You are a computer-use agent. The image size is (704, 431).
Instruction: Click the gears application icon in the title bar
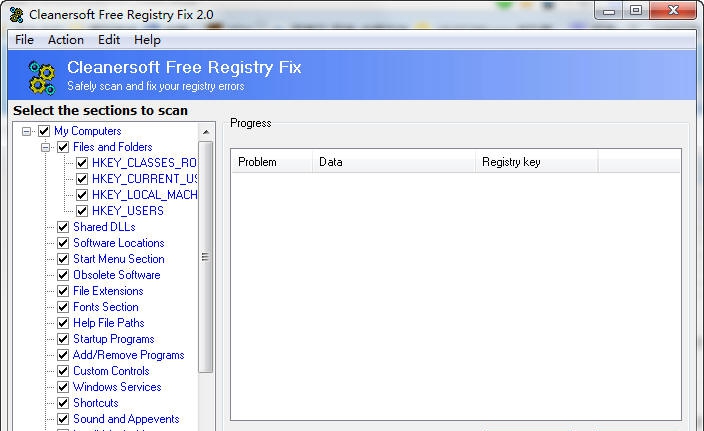(x=17, y=14)
